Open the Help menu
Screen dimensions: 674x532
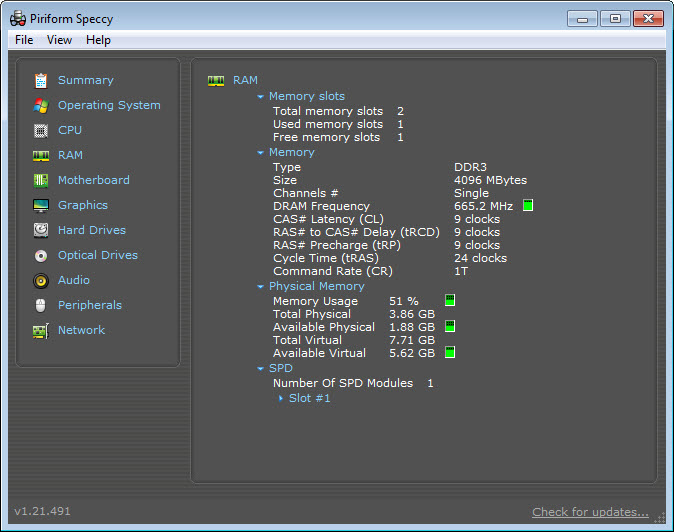[98, 40]
